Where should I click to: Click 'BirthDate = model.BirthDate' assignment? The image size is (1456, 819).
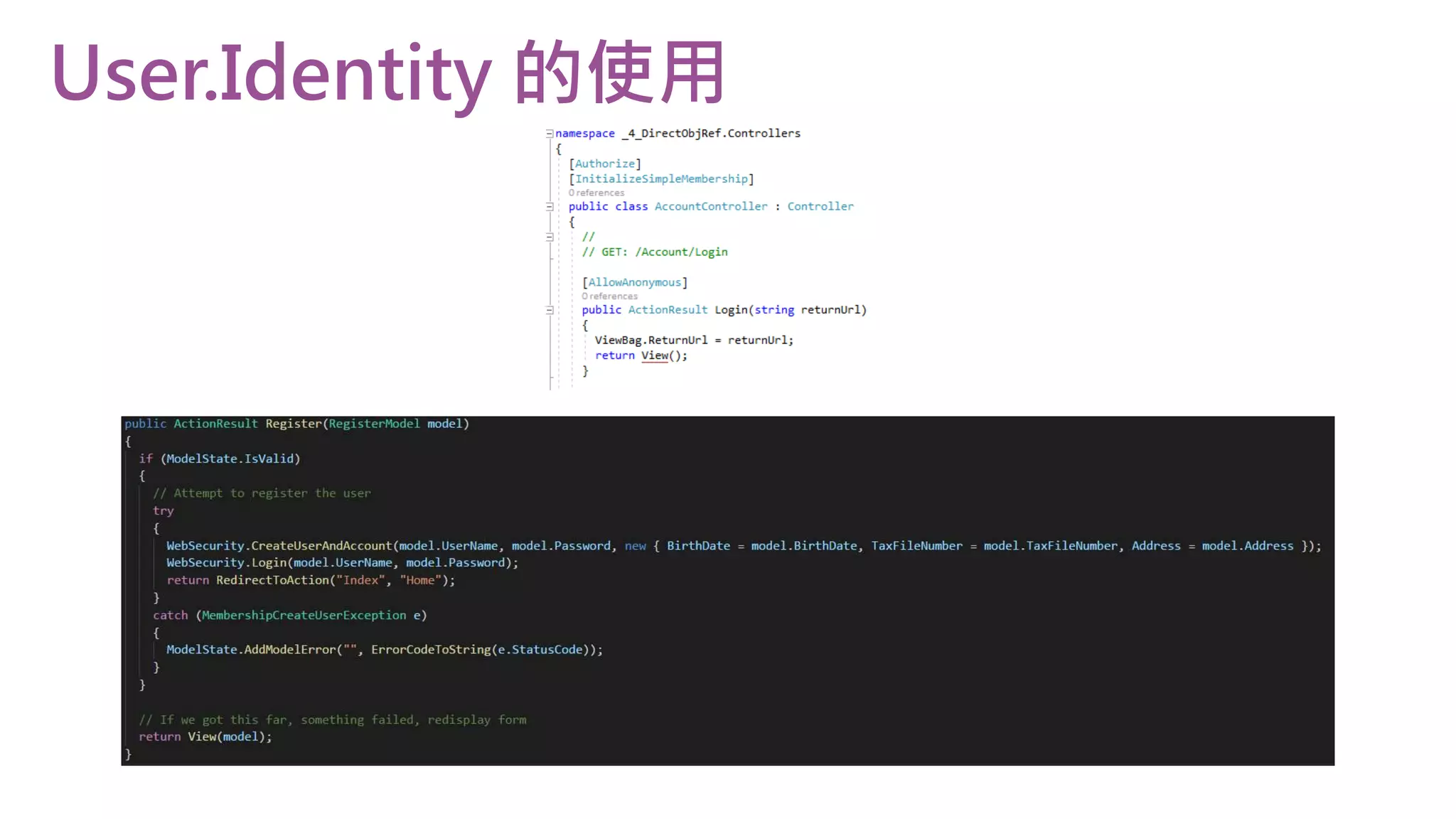pyautogui.click(x=762, y=546)
